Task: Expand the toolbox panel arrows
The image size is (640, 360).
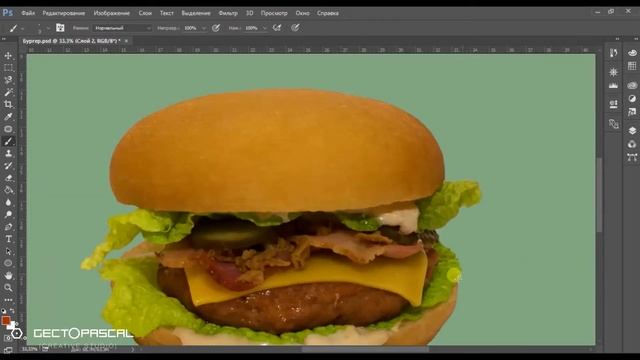Action: coord(4,39)
